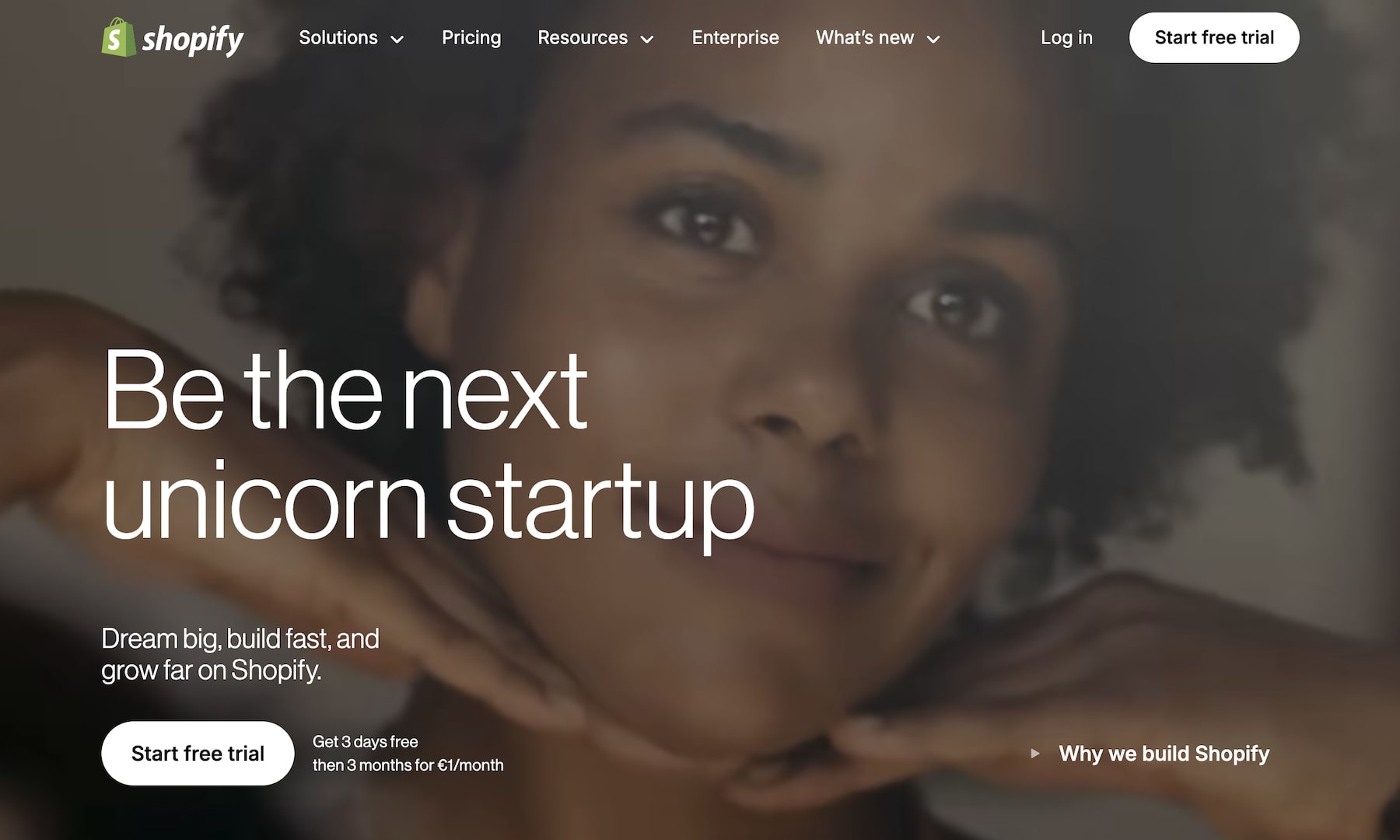The height and width of the screenshot is (840, 1400).
Task: Click the Log in link
Action: coord(1066,37)
